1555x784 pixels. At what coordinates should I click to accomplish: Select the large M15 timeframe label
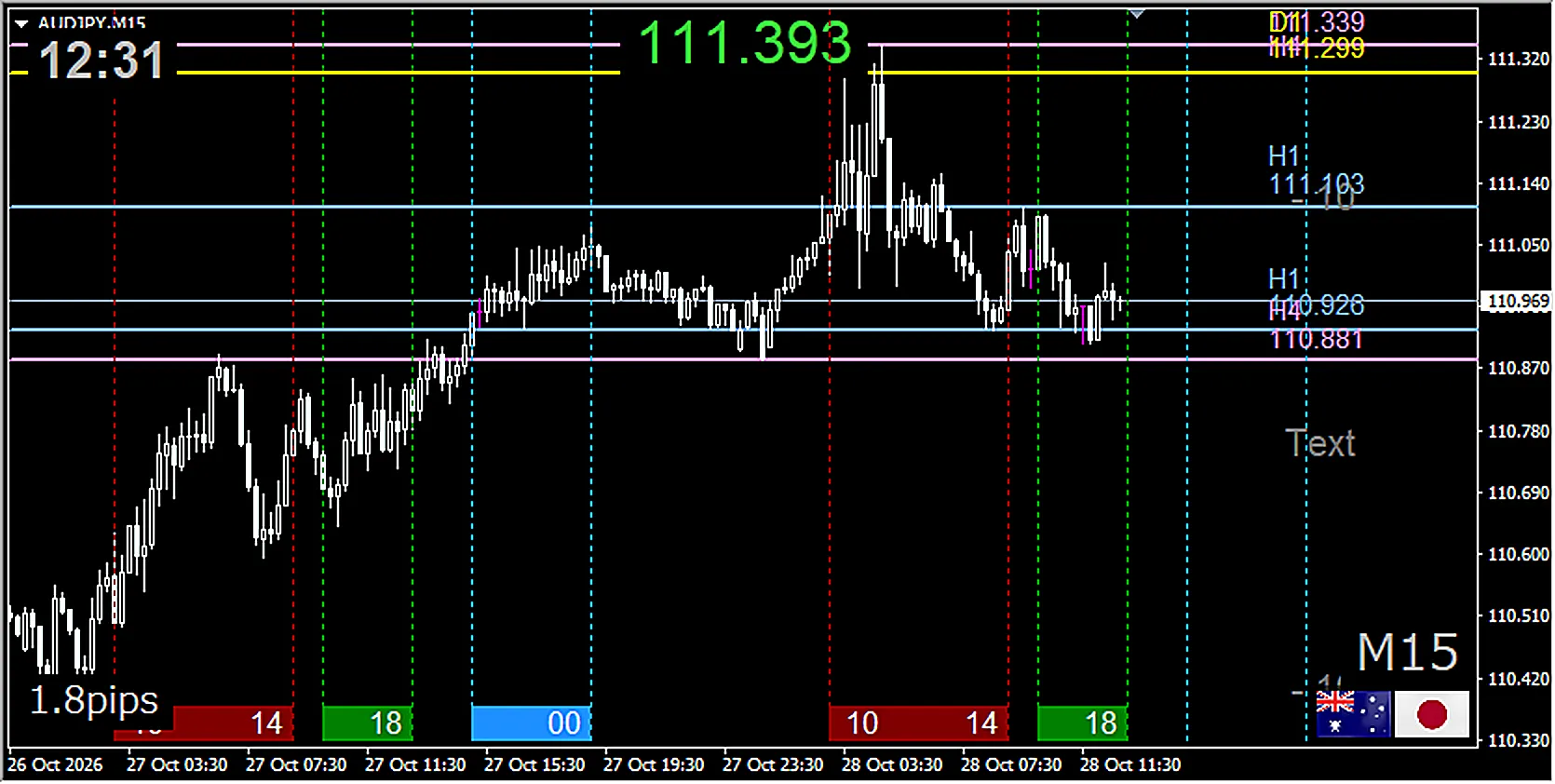(x=1407, y=652)
